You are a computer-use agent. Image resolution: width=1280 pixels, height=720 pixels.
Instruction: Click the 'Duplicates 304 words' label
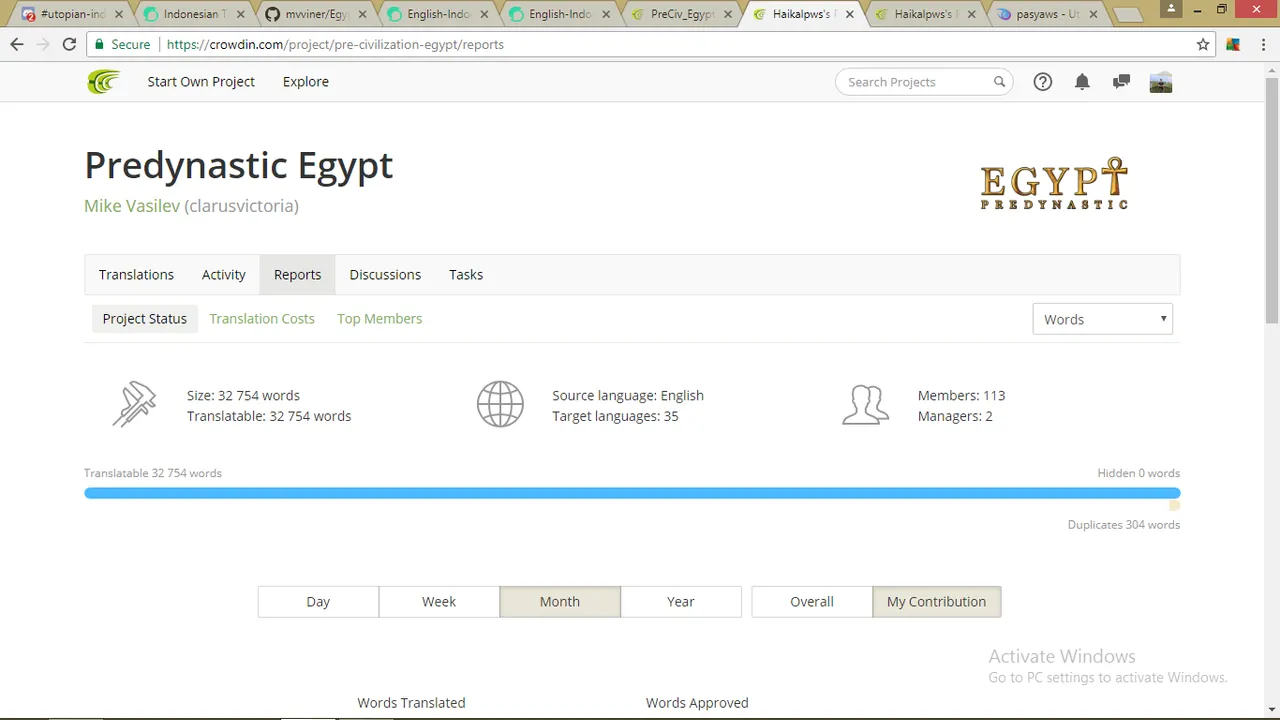(1124, 524)
